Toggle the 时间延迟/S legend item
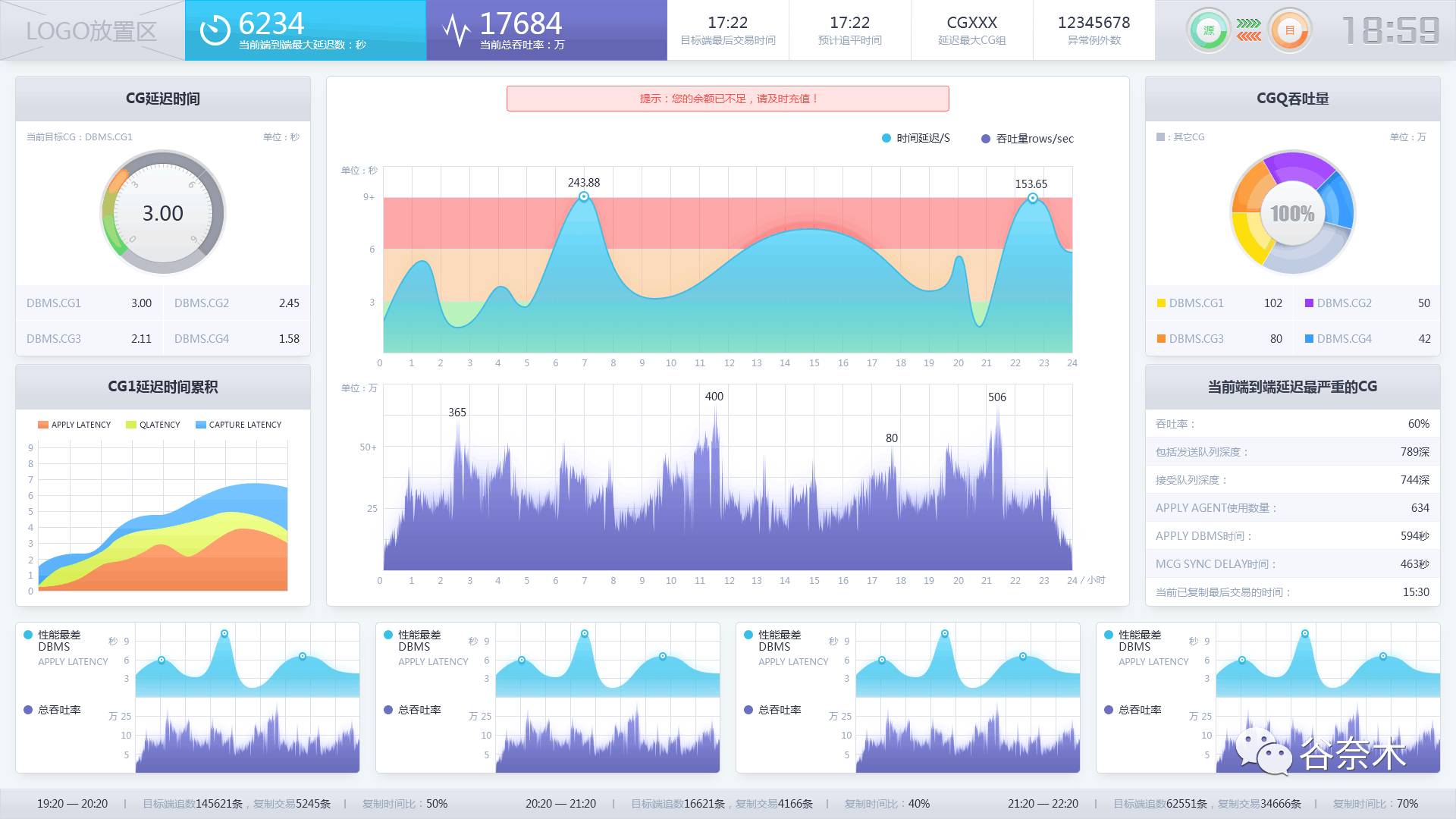 (915, 138)
